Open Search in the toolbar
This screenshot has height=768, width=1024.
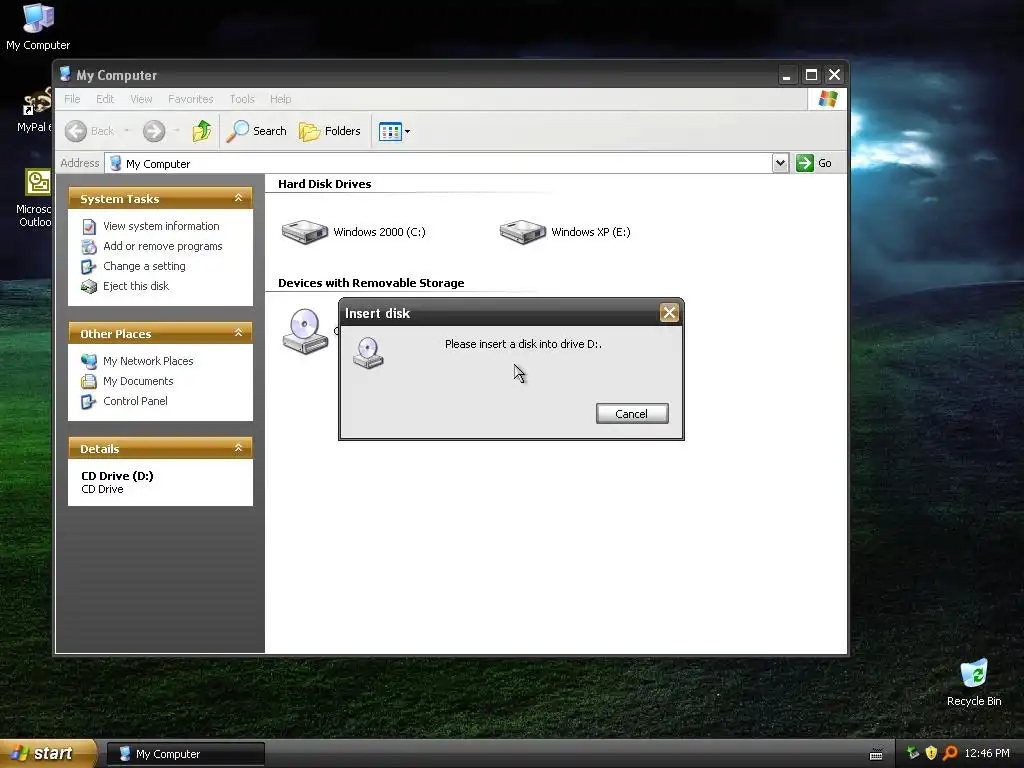[257, 131]
